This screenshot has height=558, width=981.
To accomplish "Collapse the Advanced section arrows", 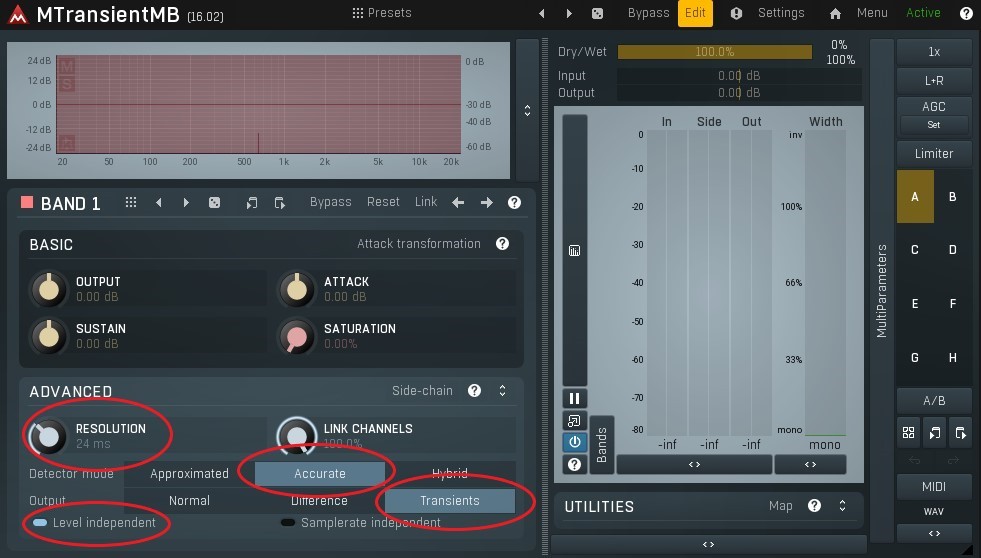I will 502,391.
